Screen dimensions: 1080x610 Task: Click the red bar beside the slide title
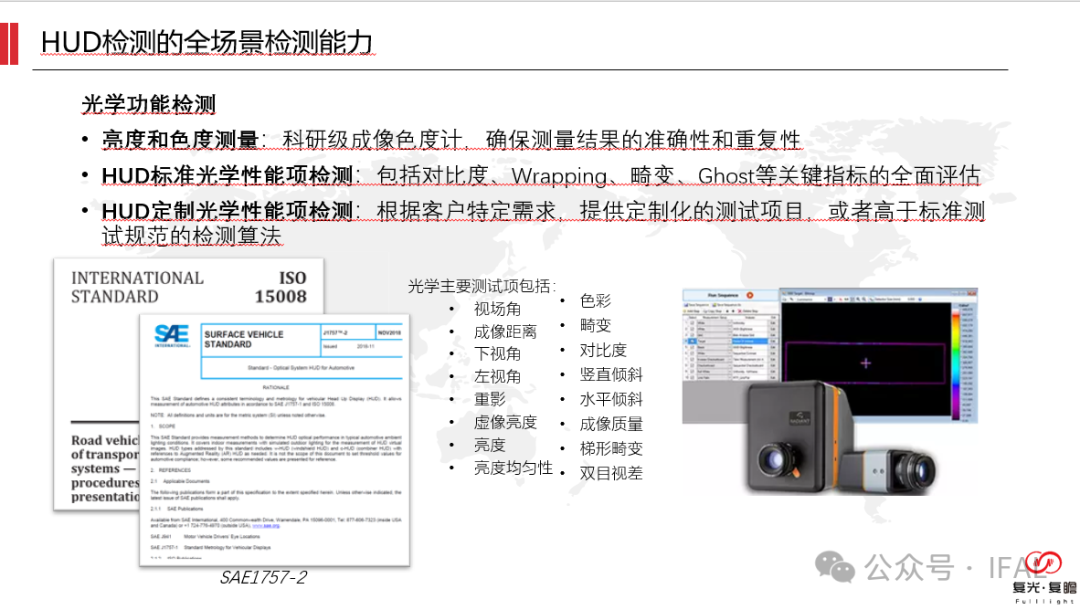pyautogui.click(x=9, y=43)
